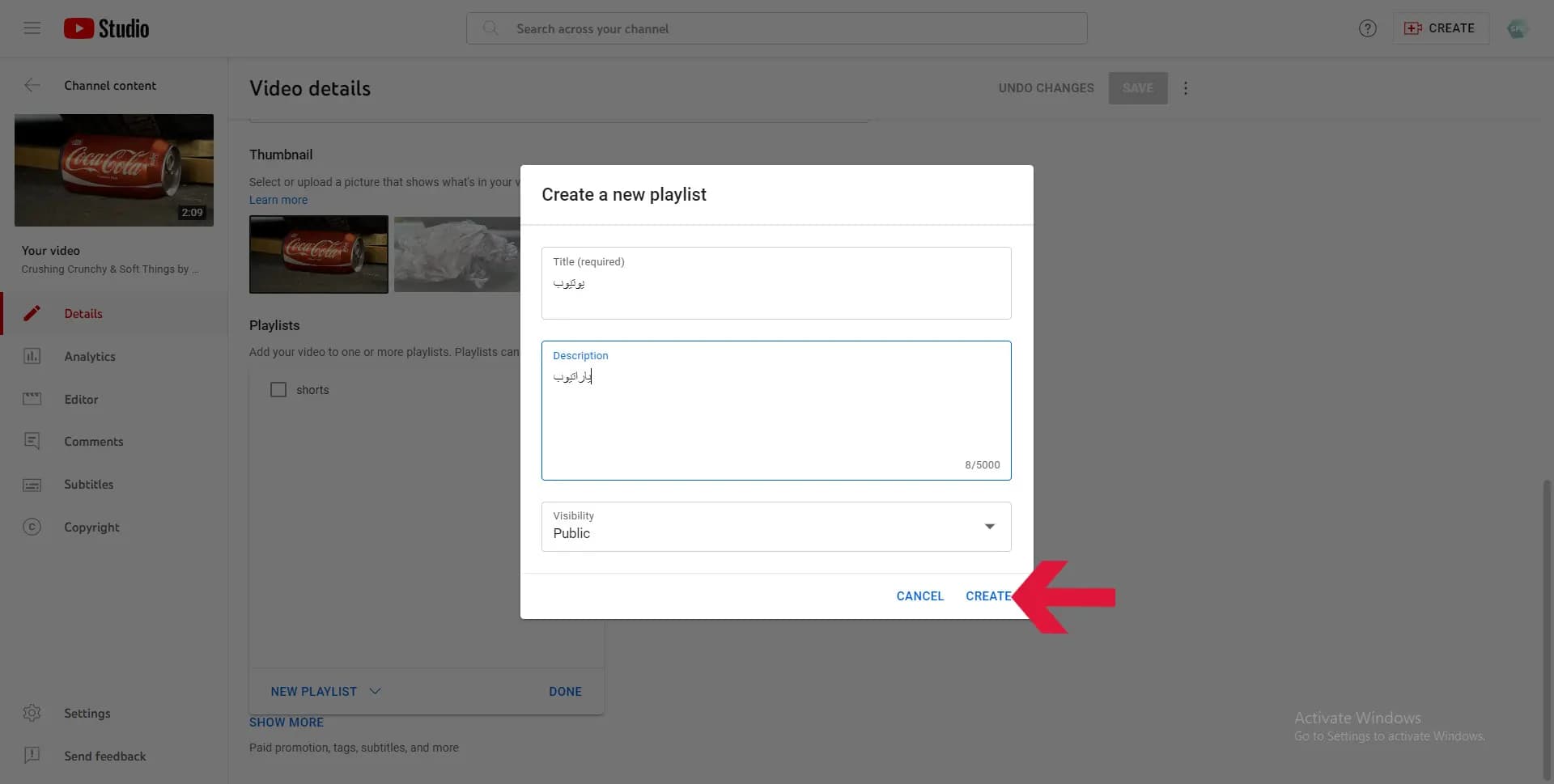Open the Analytics sidebar icon
The width and height of the screenshot is (1554, 784).
pyautogui.click(x=32, y=356)
